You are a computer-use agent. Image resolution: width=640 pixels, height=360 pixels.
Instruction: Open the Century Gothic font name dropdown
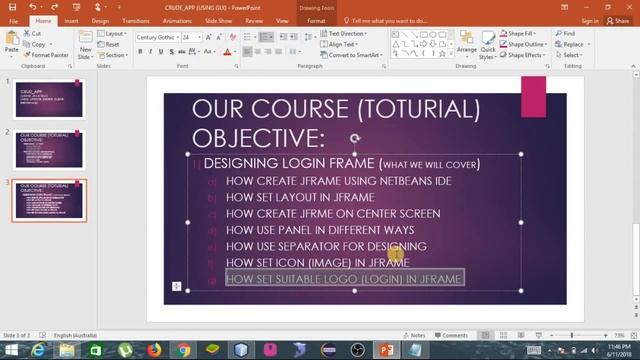[178, 37]
